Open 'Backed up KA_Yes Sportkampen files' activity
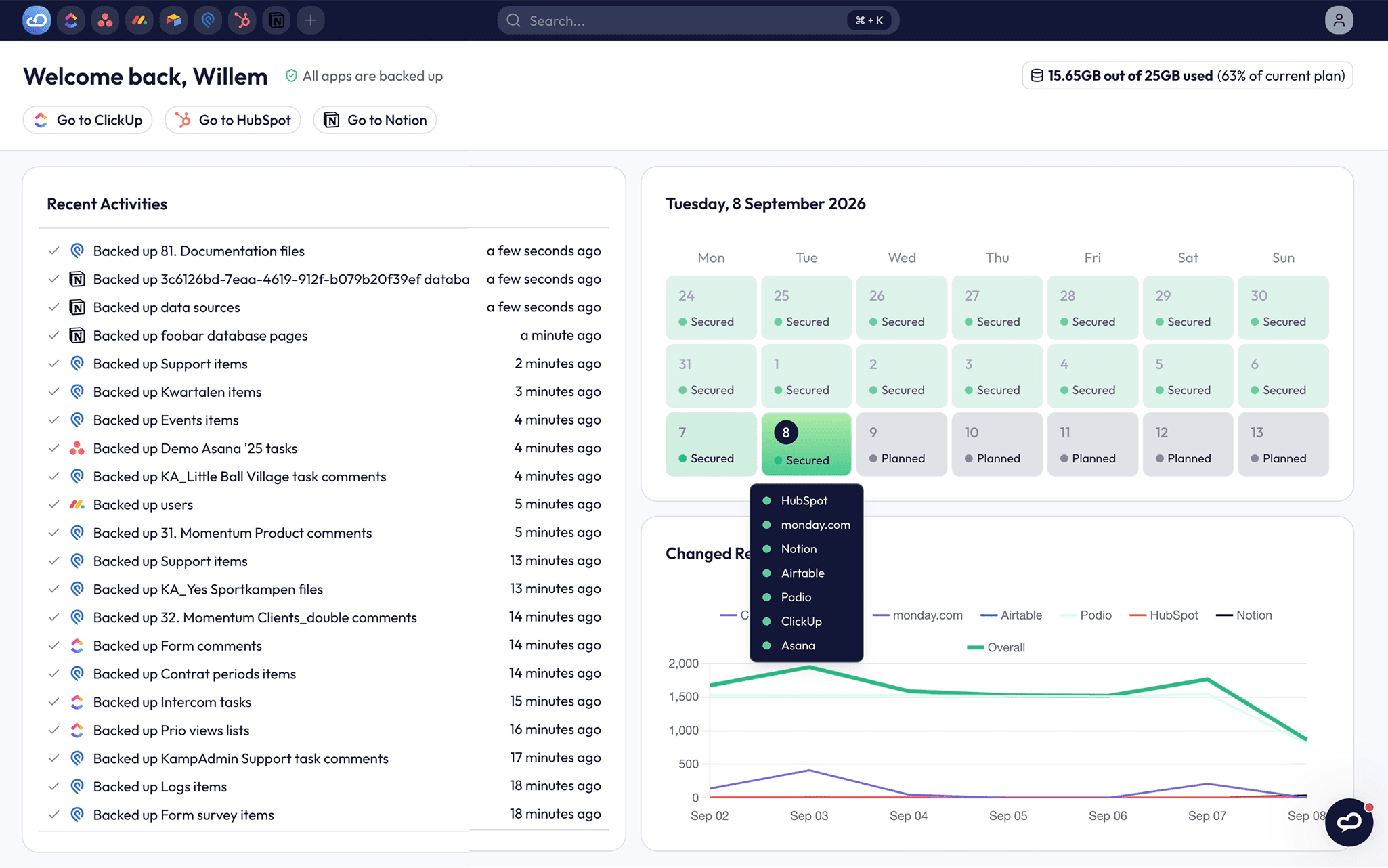This screenshot has height=868, width=1388. click(x=208, y=590)
